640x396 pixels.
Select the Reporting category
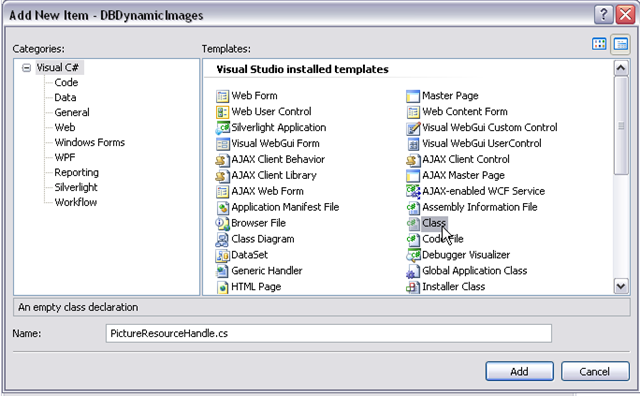(77, 172)
